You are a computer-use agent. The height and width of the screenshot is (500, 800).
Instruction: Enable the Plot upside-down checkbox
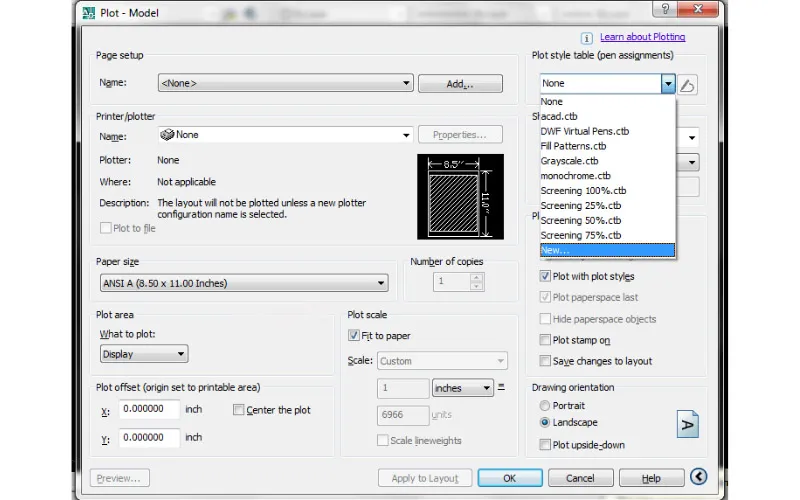[x=545, y=444]
